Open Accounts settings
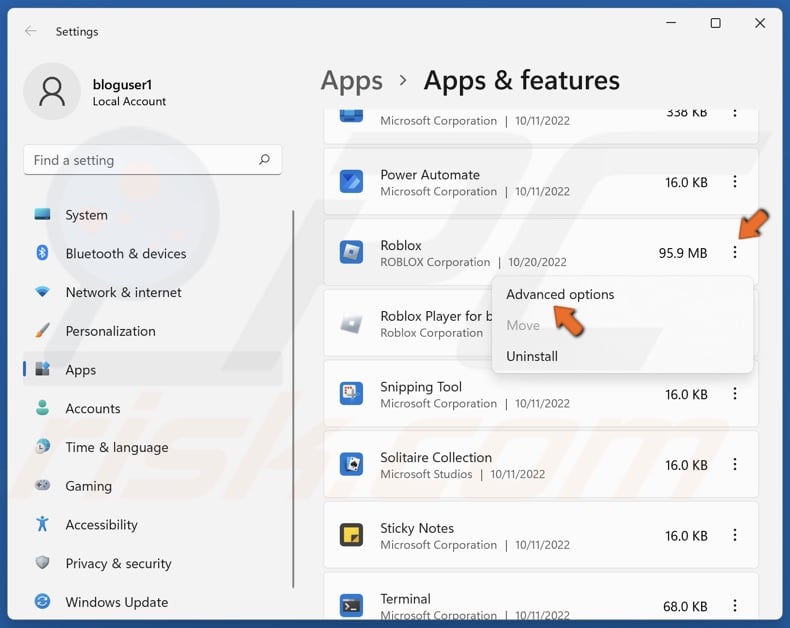Viewport: 790px width, 628px height. [152, 408]
